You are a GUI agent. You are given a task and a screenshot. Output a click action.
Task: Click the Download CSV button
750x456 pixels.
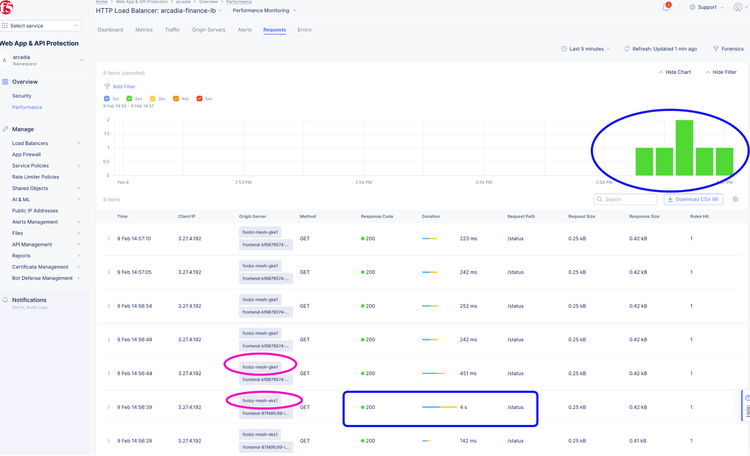693,199
